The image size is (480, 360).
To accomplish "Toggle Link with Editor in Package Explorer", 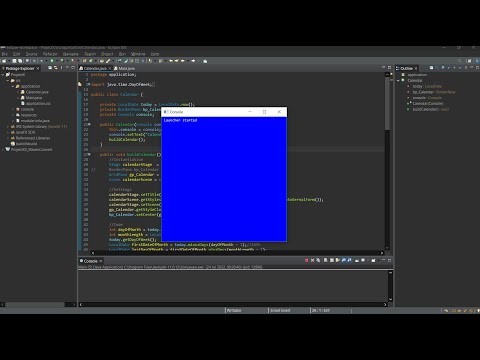I will [x=55, y=68].
